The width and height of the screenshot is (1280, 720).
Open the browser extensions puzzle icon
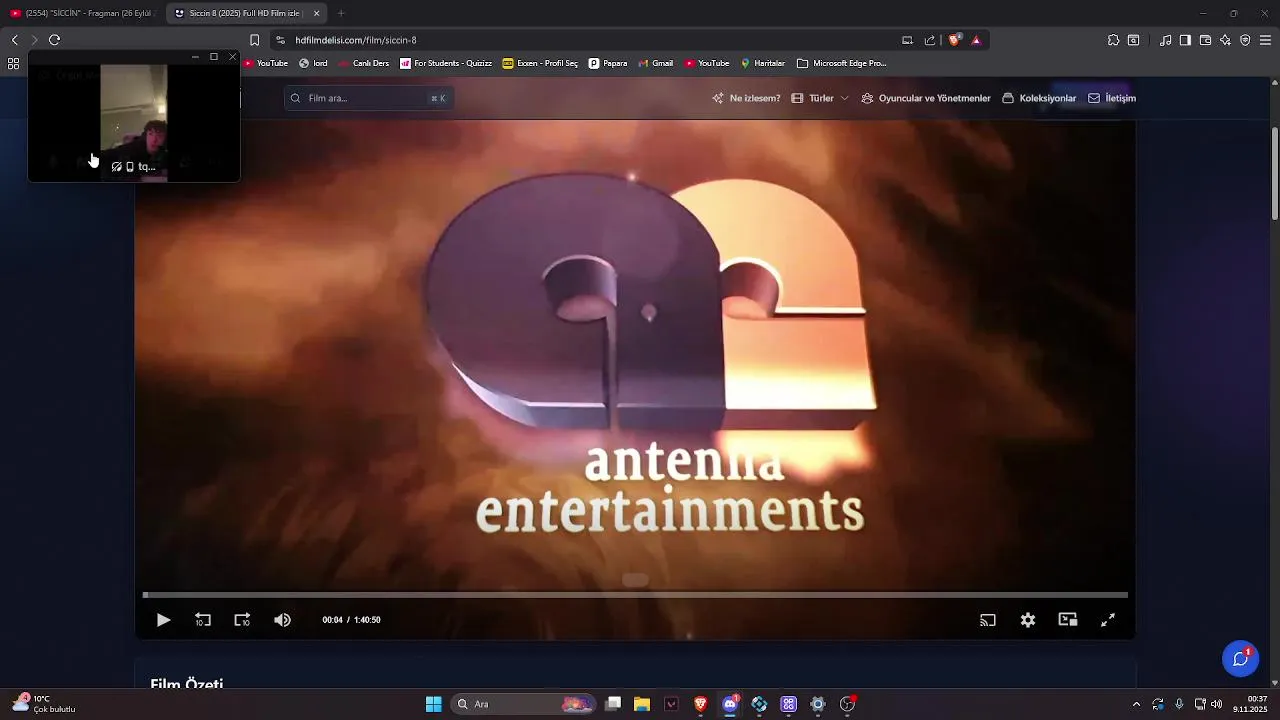1113,40
